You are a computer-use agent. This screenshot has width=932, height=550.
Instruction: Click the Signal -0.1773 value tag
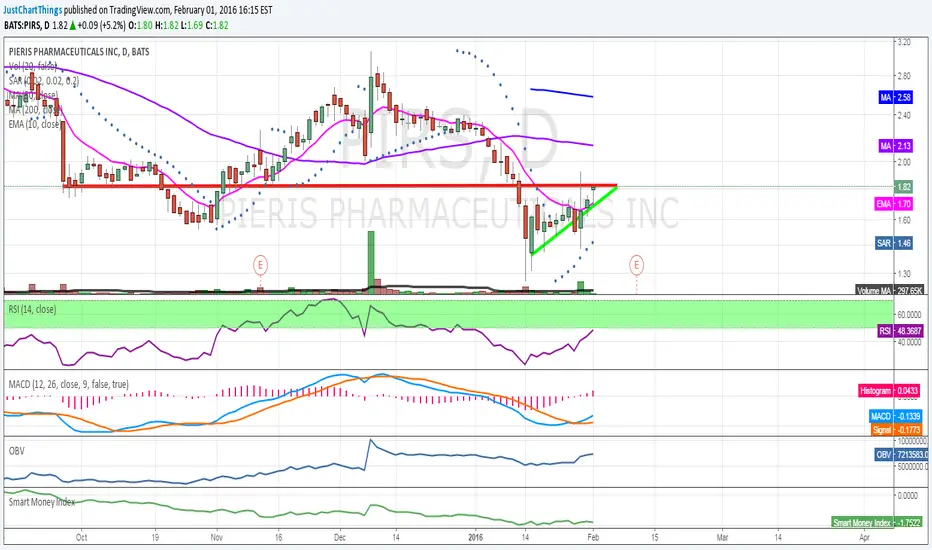pos(895,429)
